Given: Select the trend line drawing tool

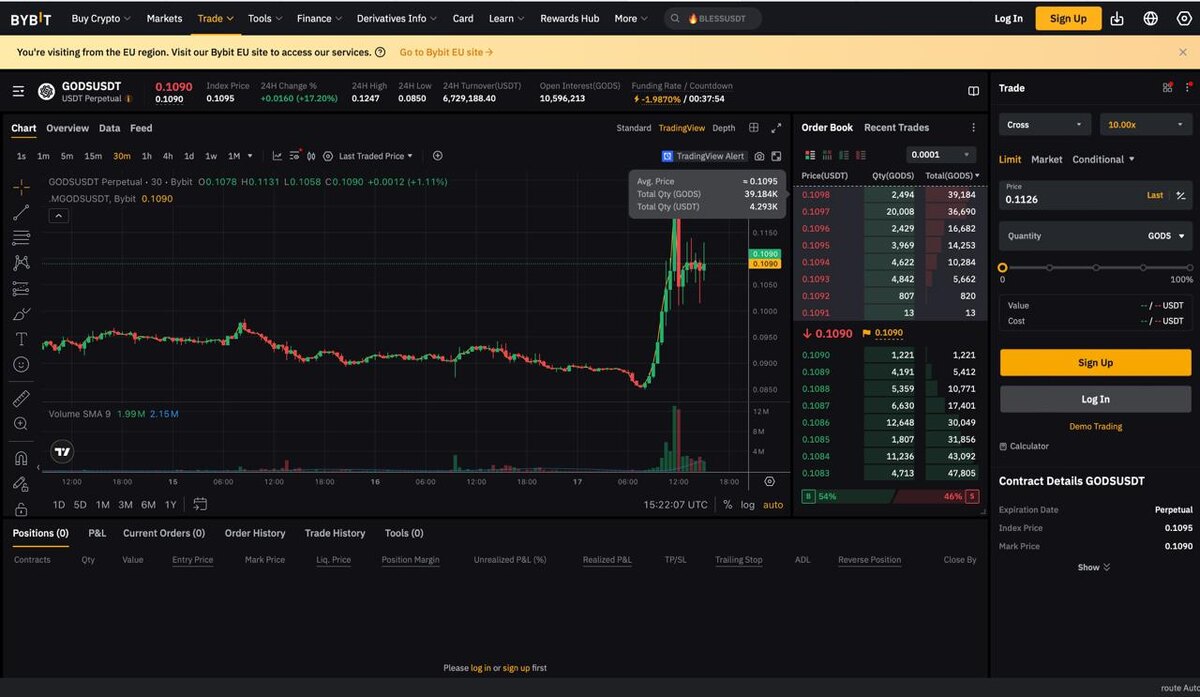Looking at the screenshot, I should [x=21, y=212].
